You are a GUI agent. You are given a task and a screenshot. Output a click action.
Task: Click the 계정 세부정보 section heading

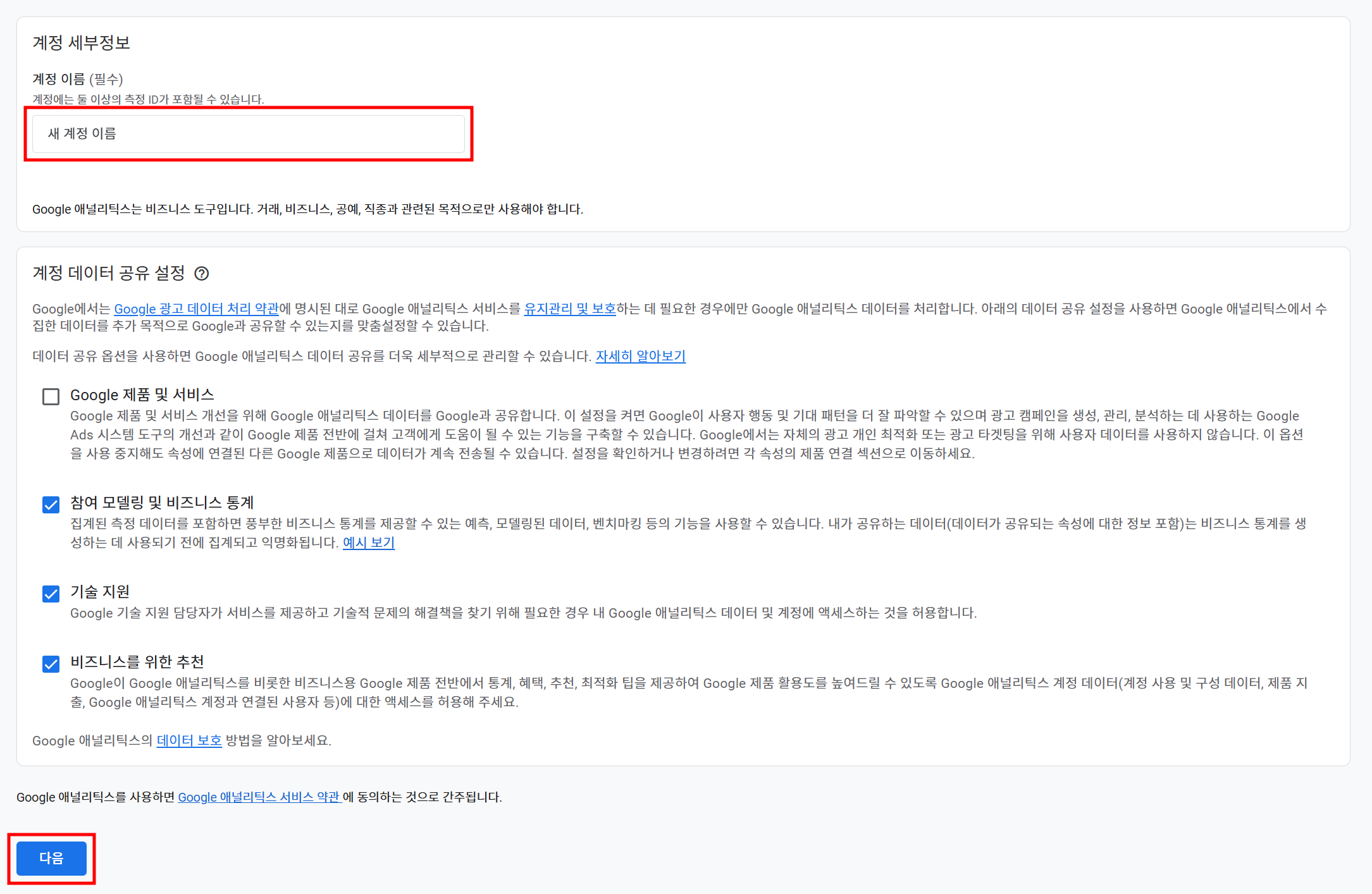tap(81, 42)
